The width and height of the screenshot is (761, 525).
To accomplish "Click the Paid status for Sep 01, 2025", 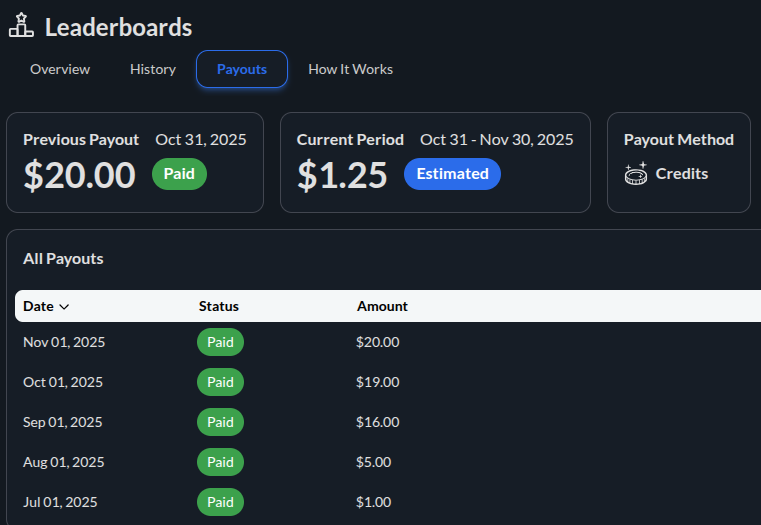I will 220,422.
